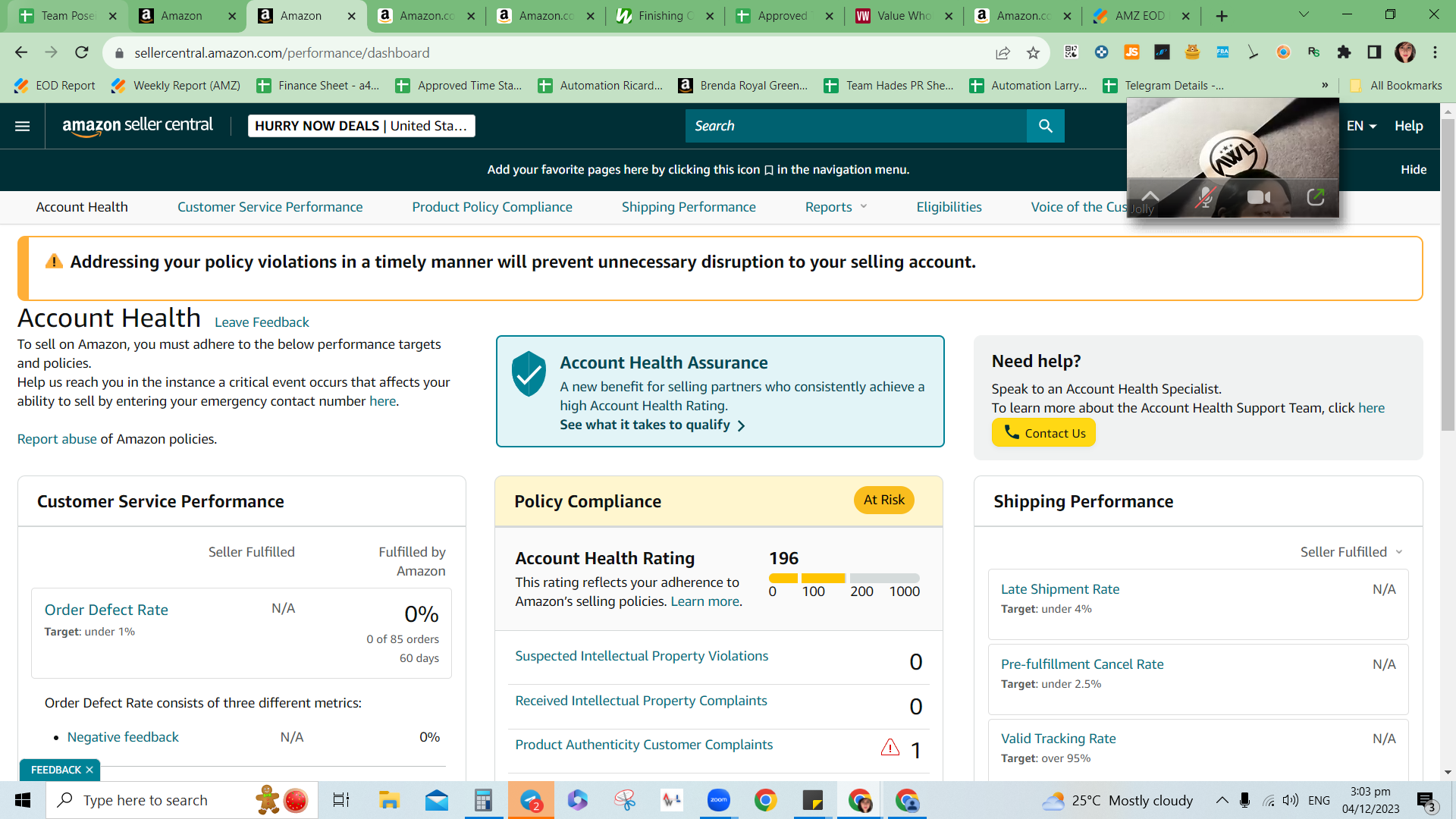Open the All Bookmarks folder
The width and height of the screenshot is (1456, 819).
(1397, 85)
